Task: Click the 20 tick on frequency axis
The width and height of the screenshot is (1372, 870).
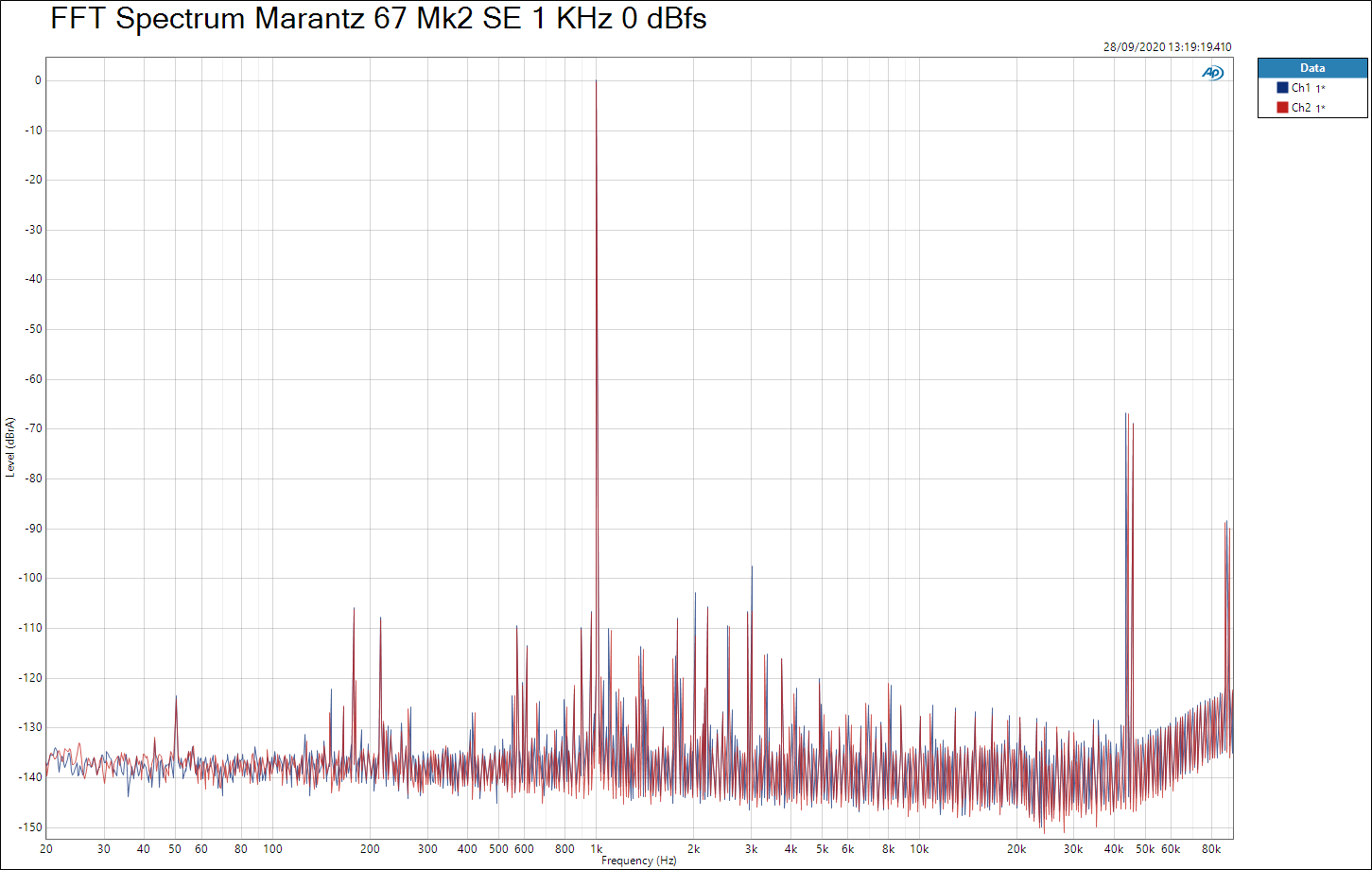Action: [46, 849]
